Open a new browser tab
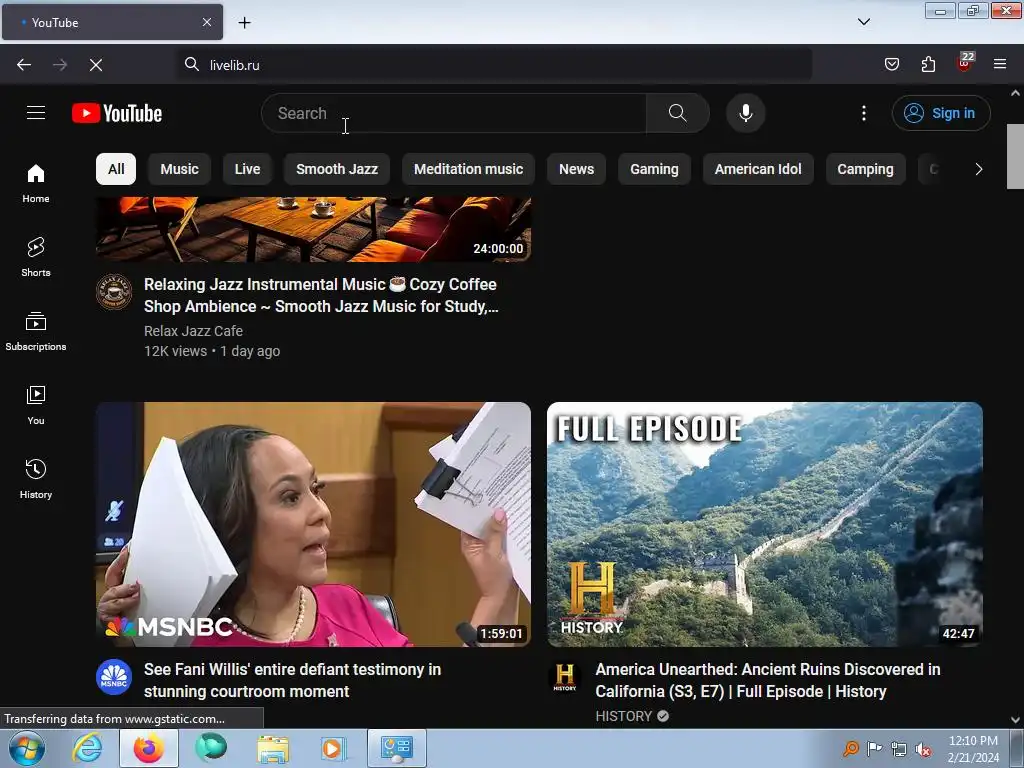The width and height of the screenshot is (1024, 768). click(x=244, y=22)
